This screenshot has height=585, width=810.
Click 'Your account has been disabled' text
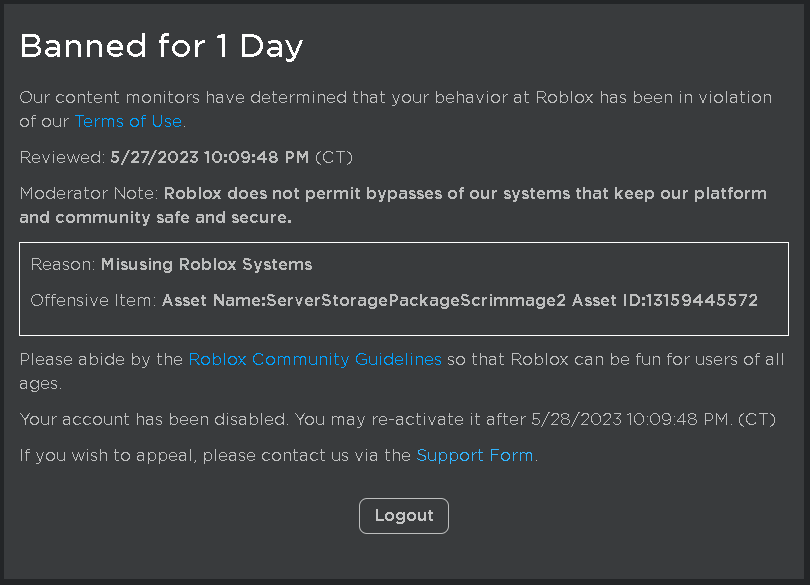(x=153, y=419)
